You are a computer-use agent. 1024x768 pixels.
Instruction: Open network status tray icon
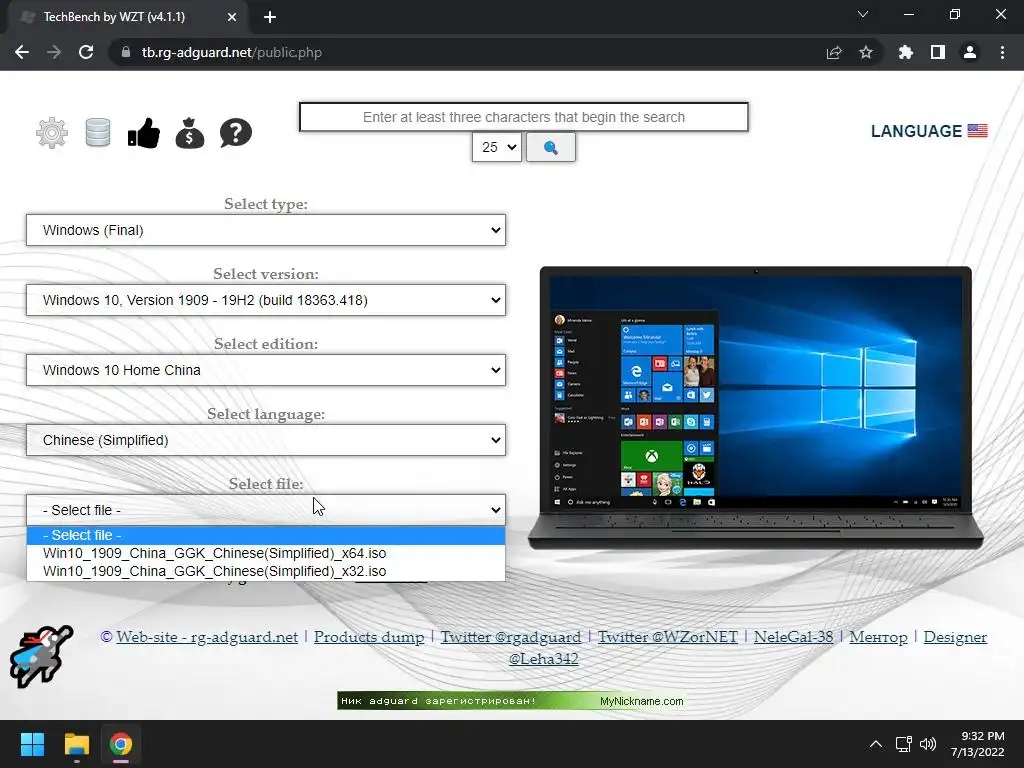point(903,744)
